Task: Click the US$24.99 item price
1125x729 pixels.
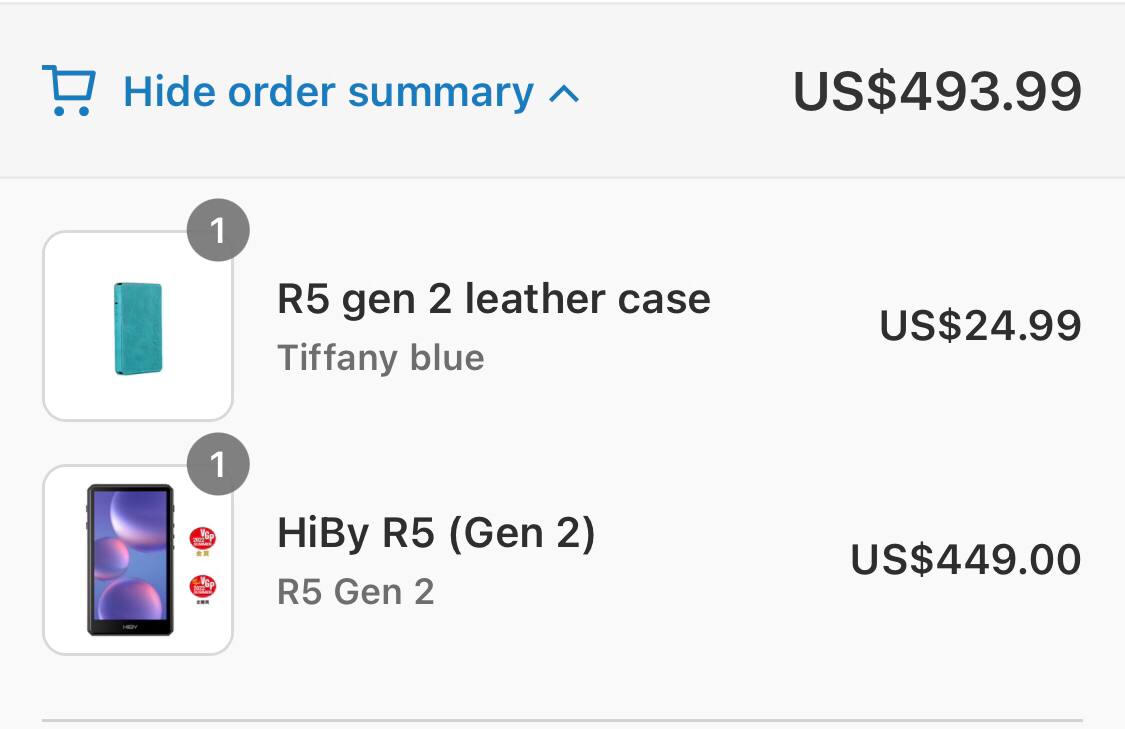Action: click(x=980, y=326)
